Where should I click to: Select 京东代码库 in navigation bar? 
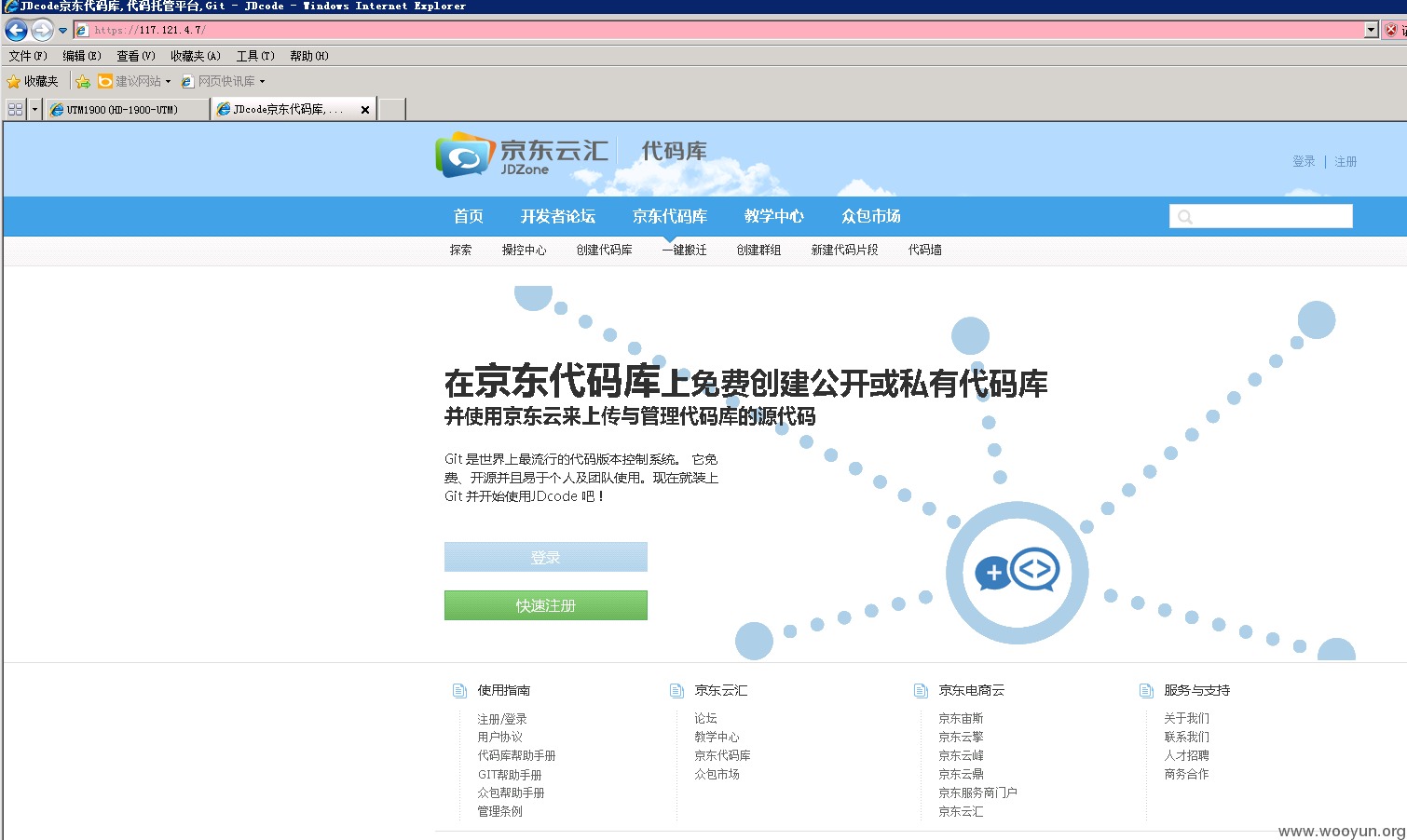tap(670, 216)
